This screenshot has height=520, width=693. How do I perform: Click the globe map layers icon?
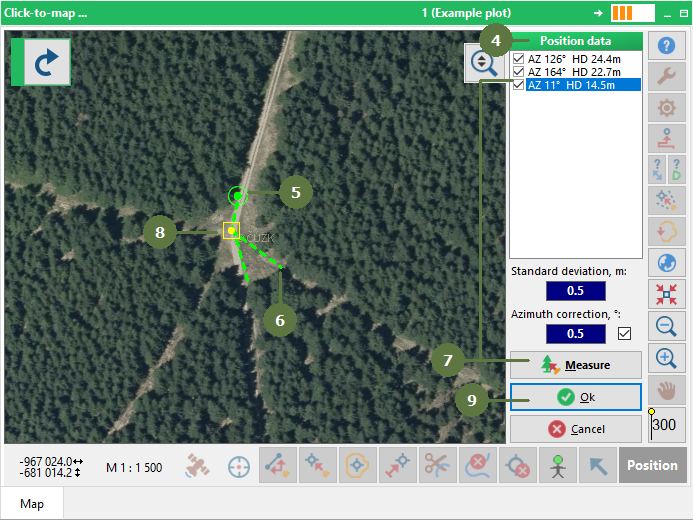(666, 263)
